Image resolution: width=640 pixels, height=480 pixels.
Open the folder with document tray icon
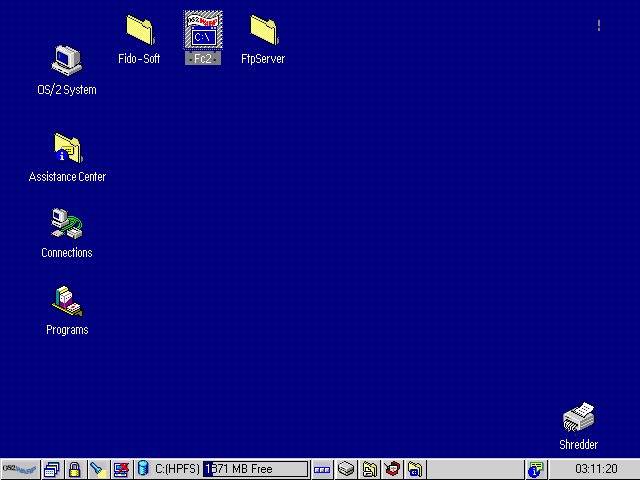(369, 469)
